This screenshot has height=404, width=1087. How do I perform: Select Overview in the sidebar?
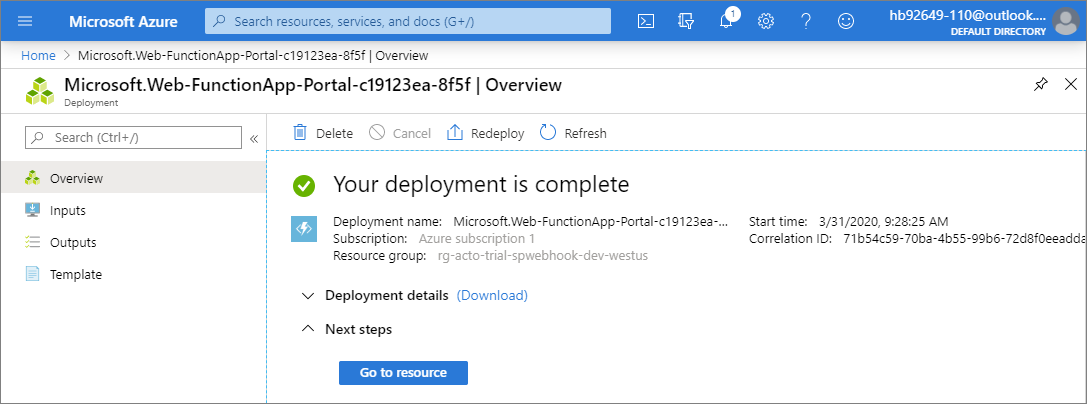[133, 178]
